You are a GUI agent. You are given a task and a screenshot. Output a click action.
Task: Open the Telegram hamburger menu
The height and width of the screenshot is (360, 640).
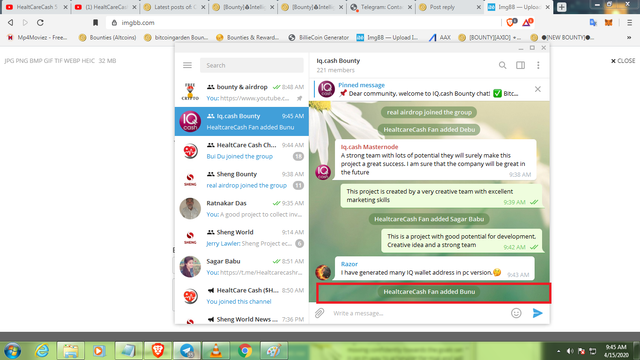pyautogui.click(x=187, y=65)
